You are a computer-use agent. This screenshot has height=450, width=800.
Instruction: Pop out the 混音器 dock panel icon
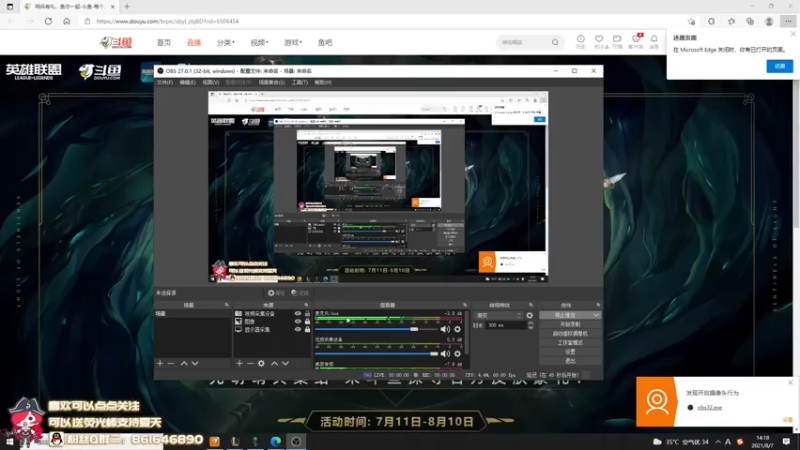click(x=465, y=305)
